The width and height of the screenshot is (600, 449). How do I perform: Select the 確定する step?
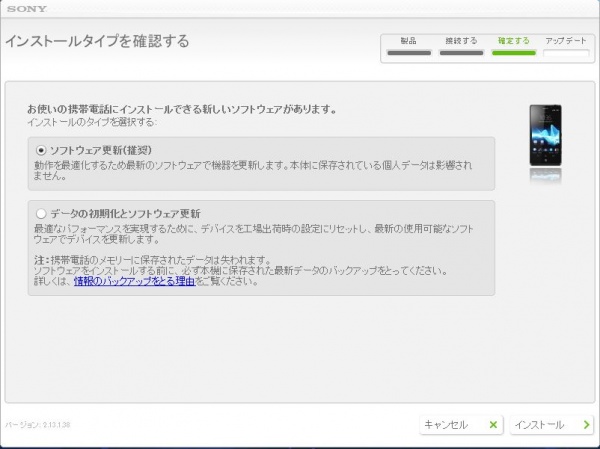point(513,41)
